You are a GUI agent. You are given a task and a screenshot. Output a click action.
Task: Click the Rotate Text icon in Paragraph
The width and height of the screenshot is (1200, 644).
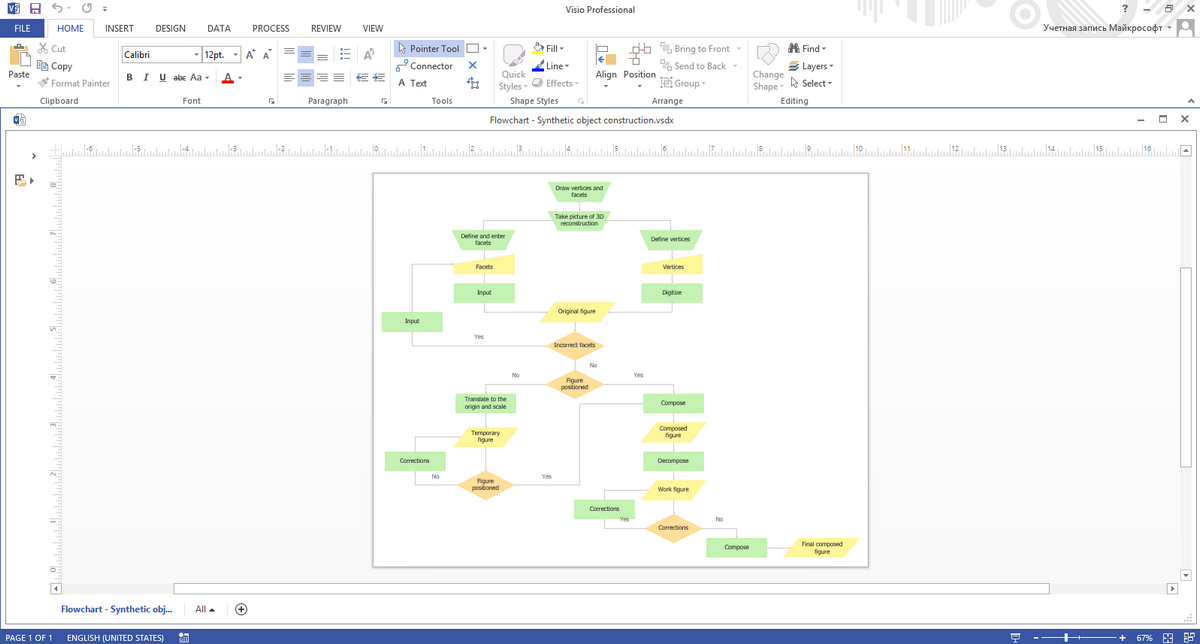(369, 54)
